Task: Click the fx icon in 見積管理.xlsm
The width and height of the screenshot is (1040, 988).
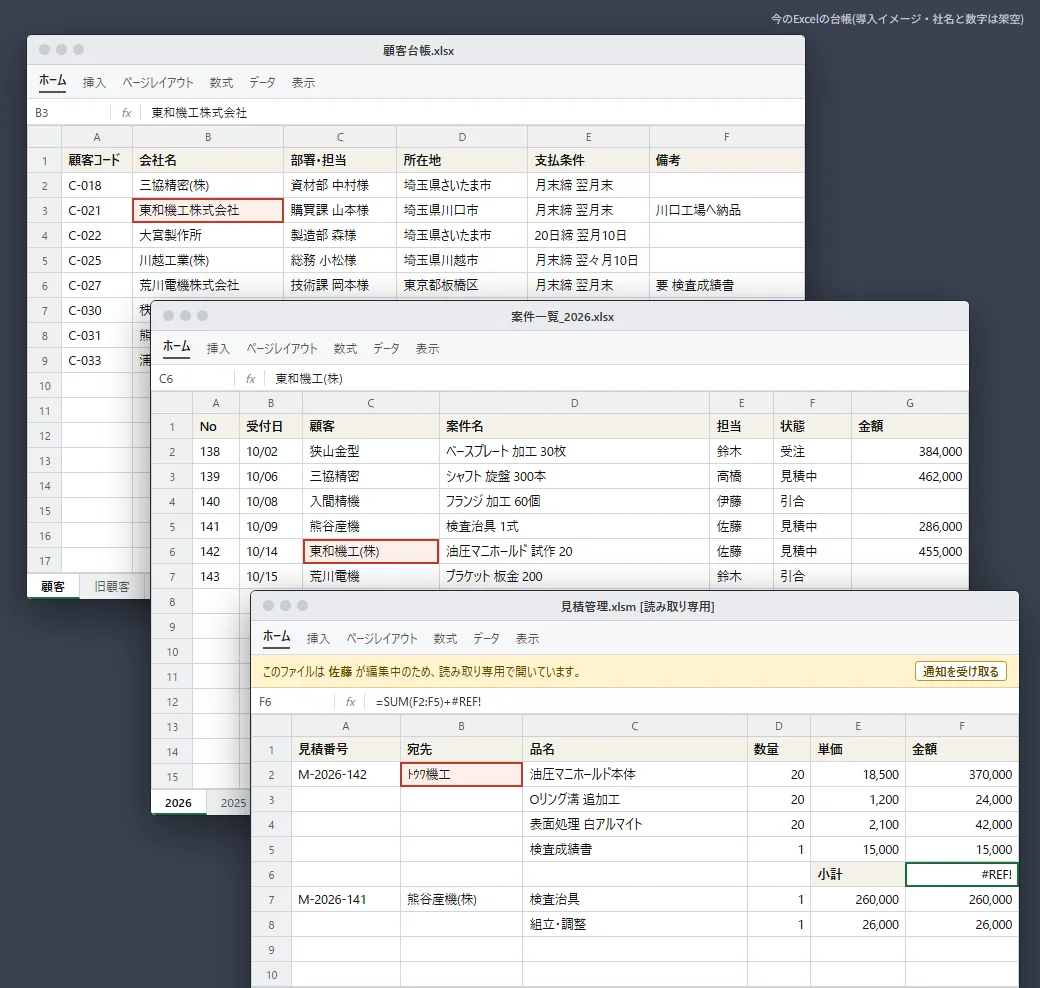Action: tap(350, 702)
